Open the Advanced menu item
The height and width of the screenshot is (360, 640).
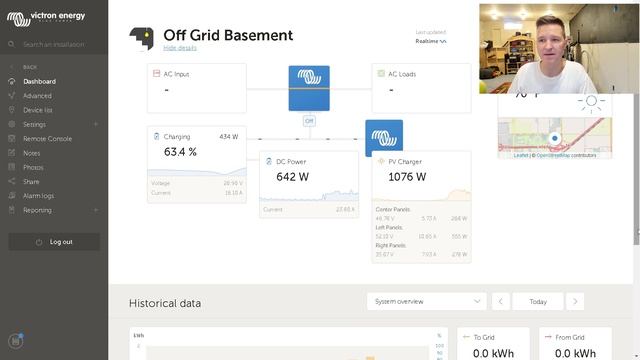click(x=38, y=96)
